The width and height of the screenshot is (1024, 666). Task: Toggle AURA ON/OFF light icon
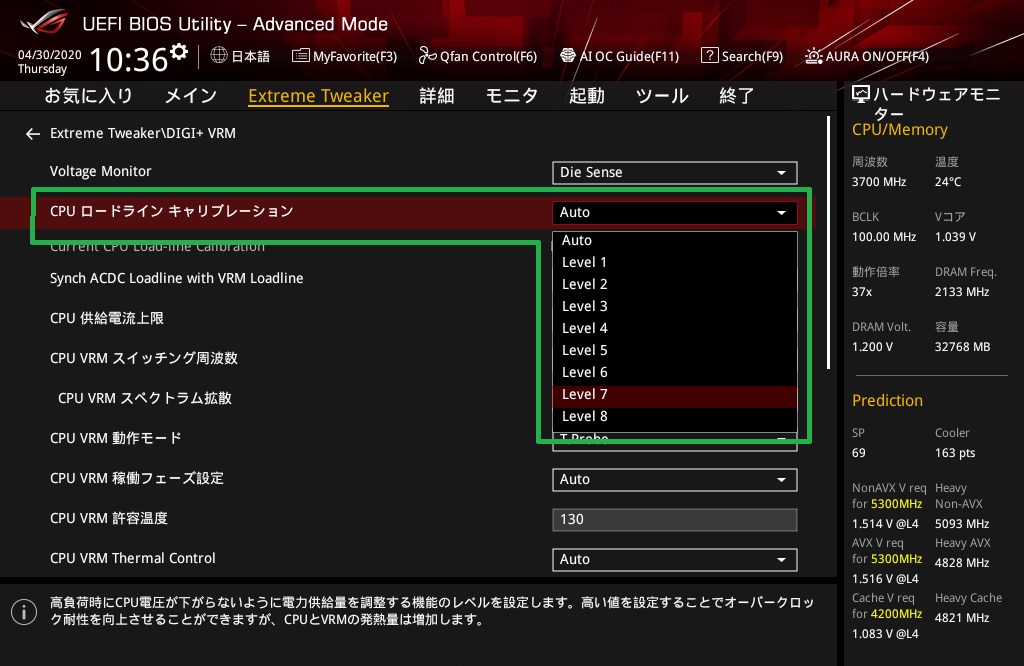pos(814,56)
